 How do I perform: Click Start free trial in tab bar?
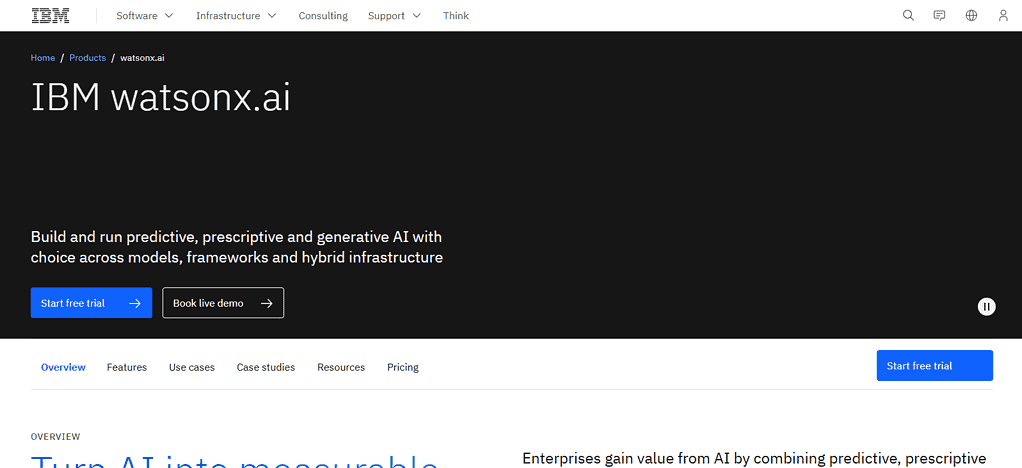(x=935, y=366)
